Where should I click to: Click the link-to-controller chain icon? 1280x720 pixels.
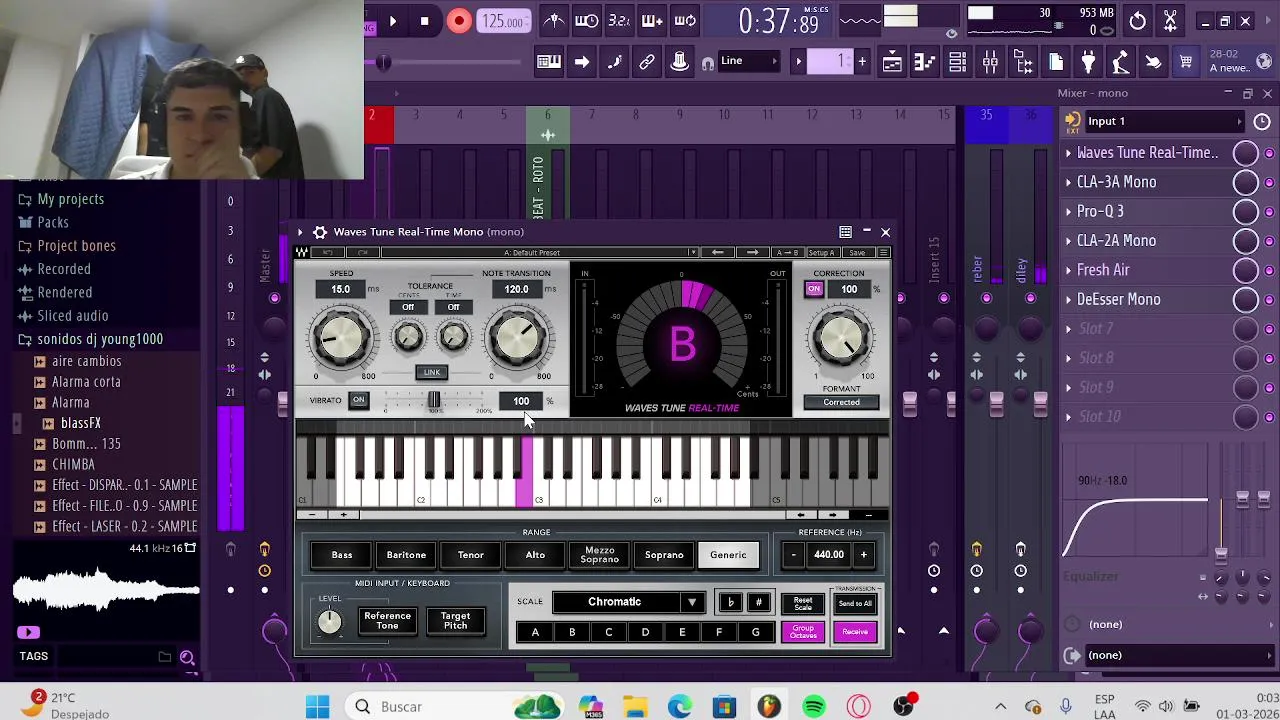click(x=647, y=62)
